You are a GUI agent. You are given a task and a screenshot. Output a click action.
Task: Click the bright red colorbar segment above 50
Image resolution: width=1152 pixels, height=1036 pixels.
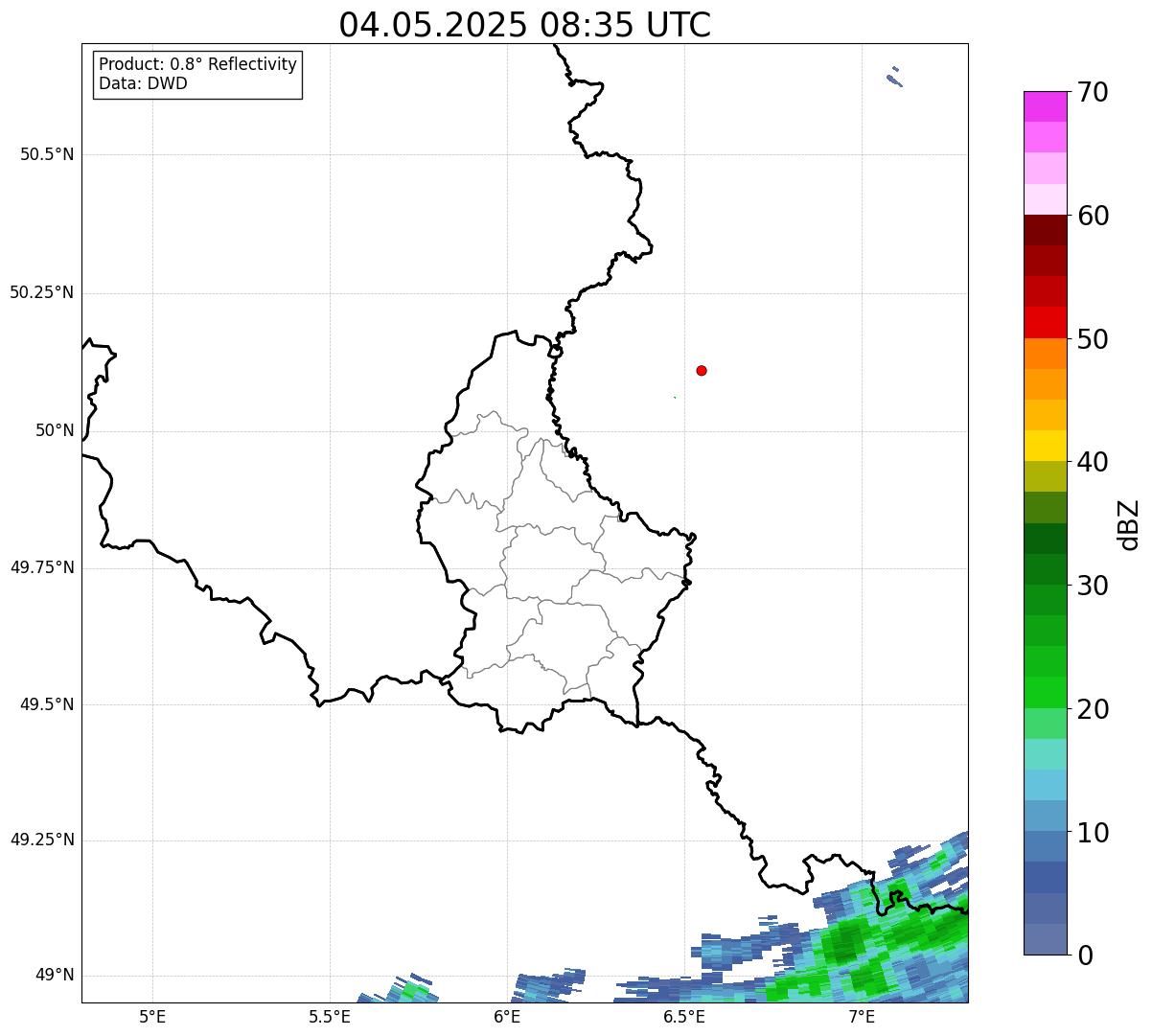click(1046, 323)
